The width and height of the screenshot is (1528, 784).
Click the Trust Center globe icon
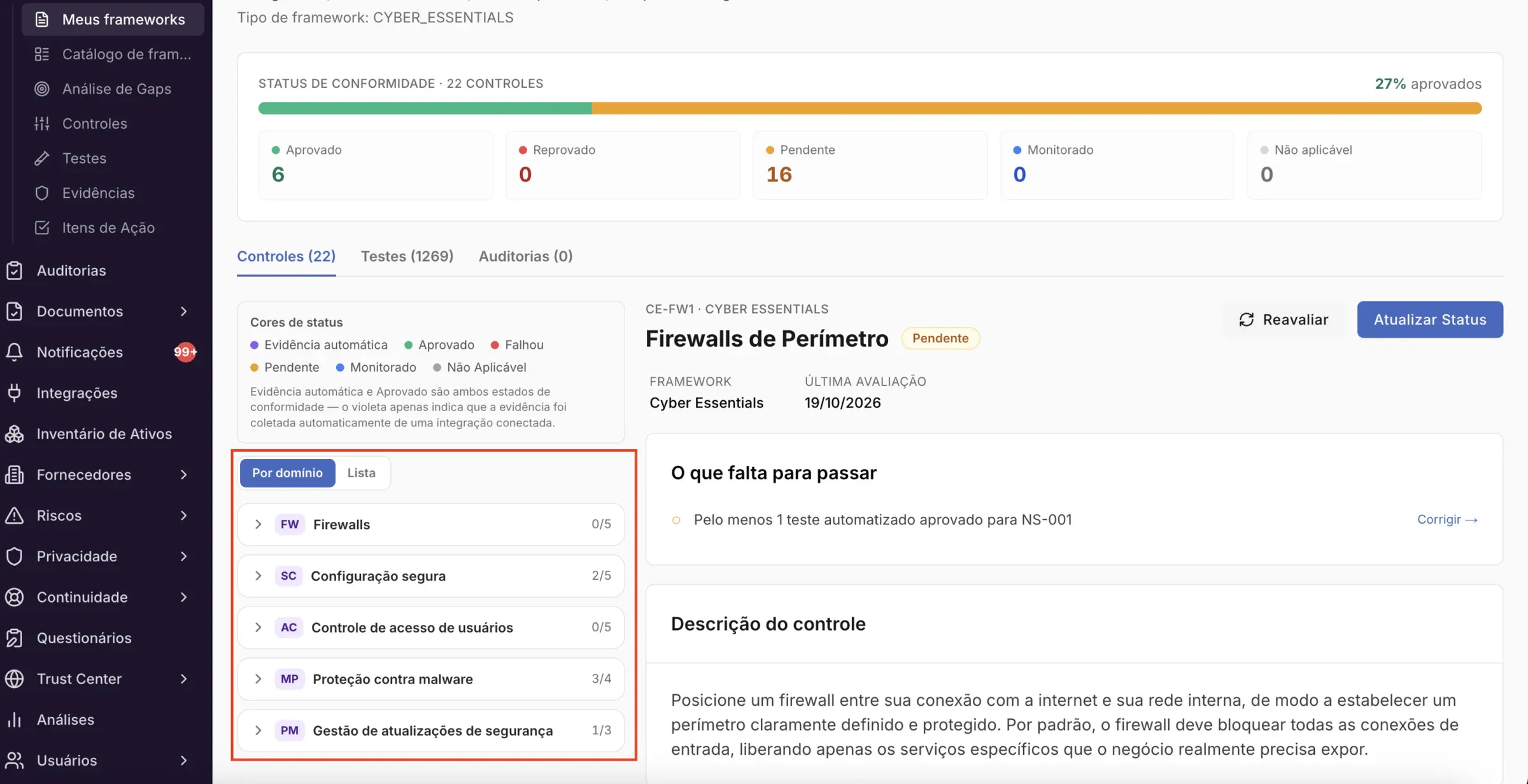(x=14, y=679)
